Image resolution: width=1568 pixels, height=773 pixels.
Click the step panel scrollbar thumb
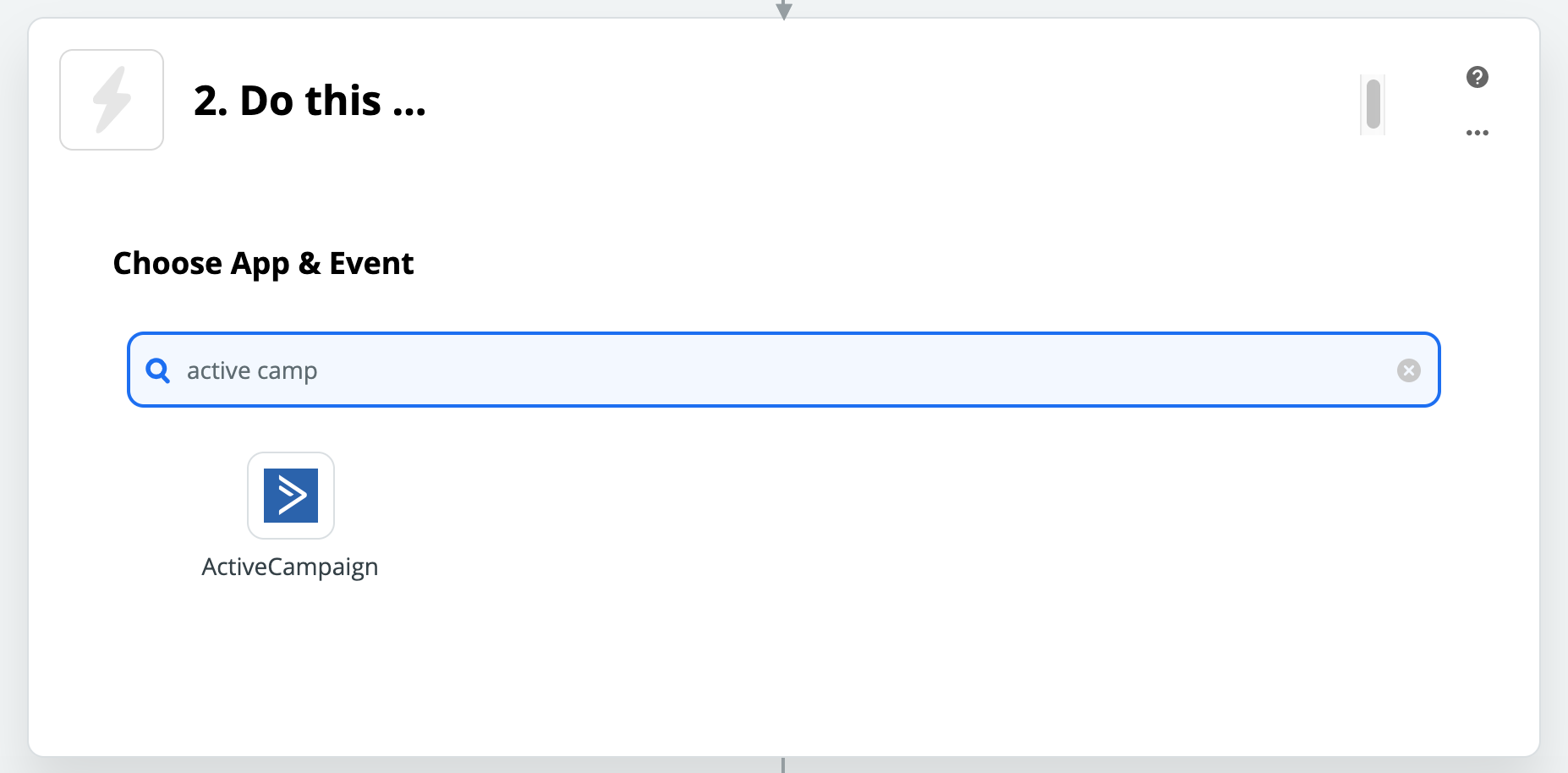click(1373, 104)
